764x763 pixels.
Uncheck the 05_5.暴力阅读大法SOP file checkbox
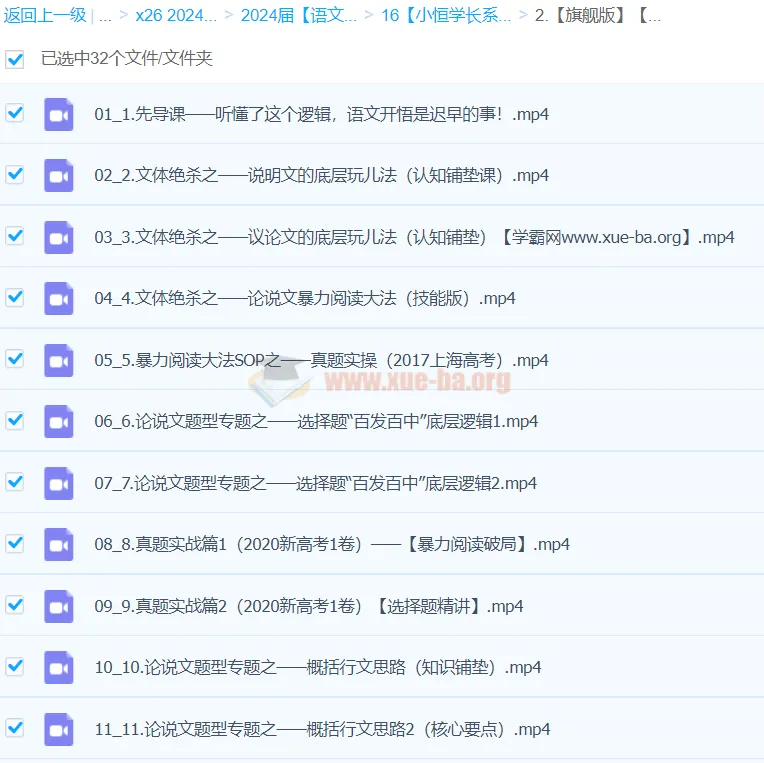pyautogui.click(x=15, y=359)
